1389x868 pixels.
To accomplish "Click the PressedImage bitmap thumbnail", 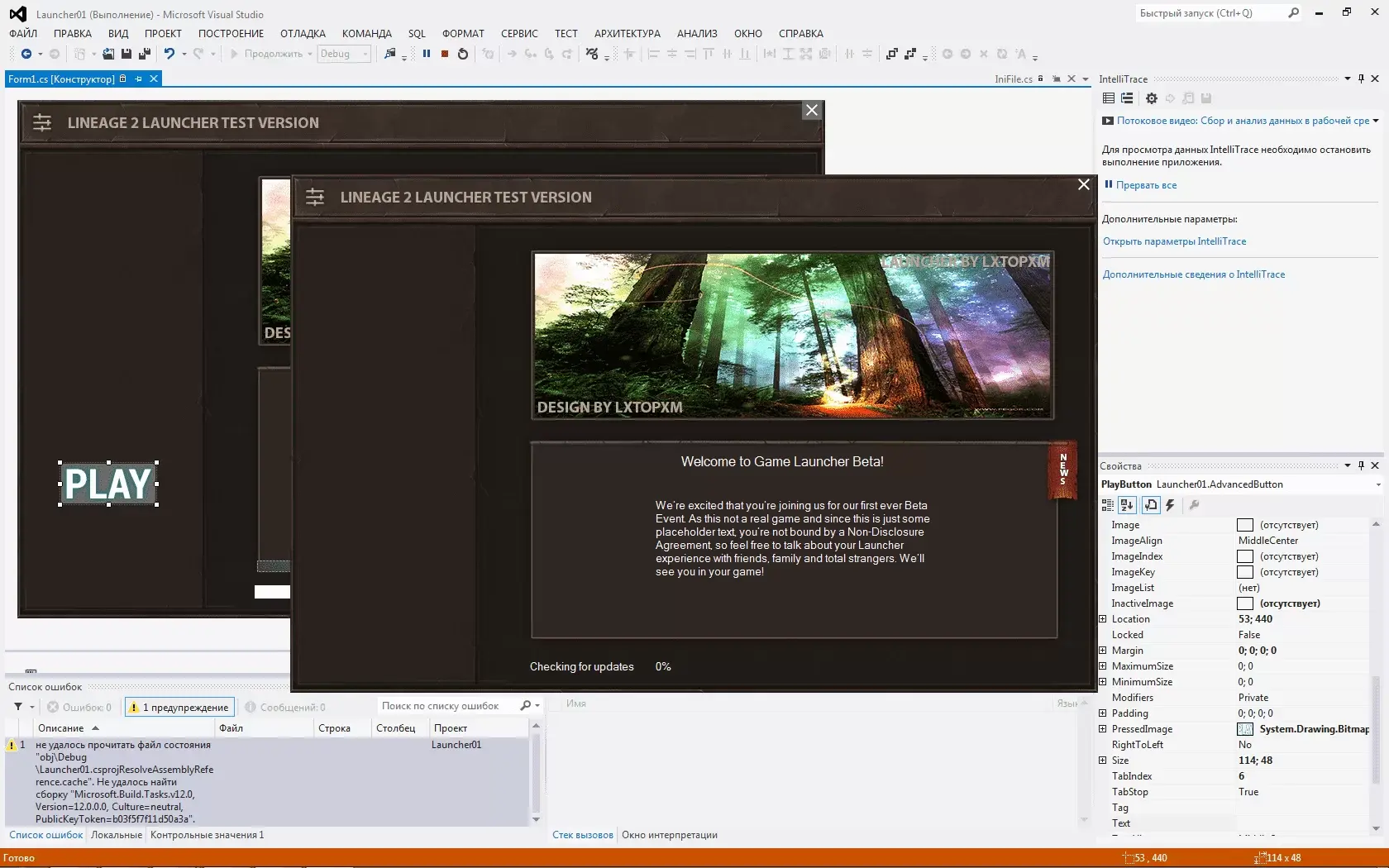I will 1244,729.
